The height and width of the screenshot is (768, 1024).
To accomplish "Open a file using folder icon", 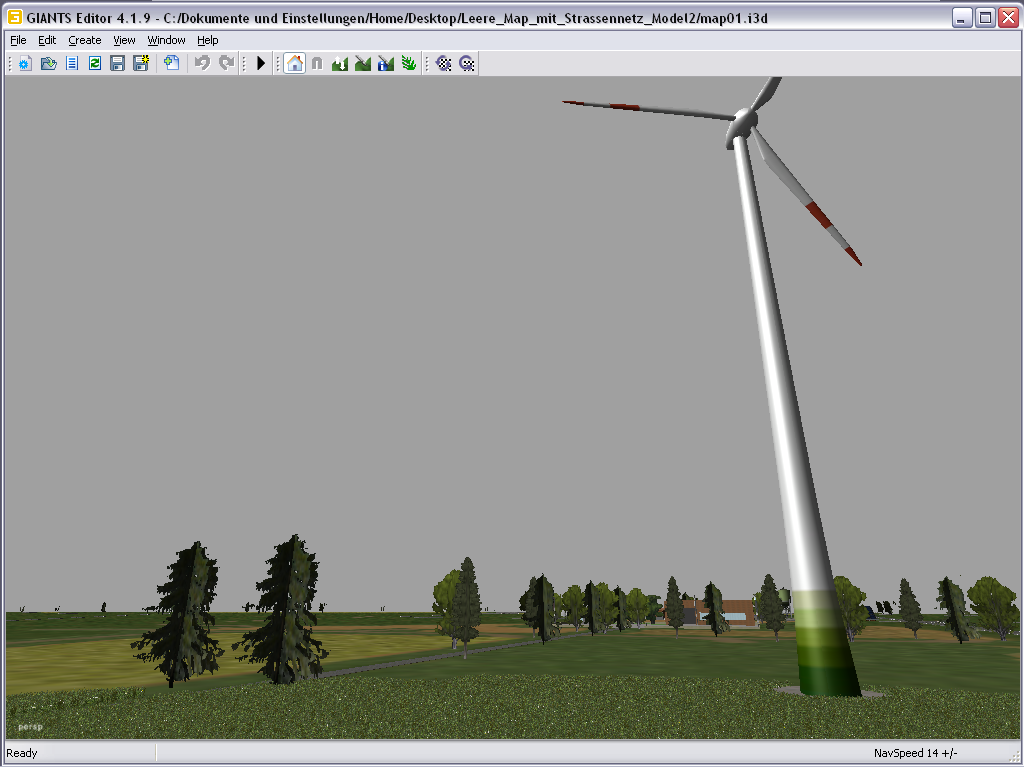I will click(48, 63).
